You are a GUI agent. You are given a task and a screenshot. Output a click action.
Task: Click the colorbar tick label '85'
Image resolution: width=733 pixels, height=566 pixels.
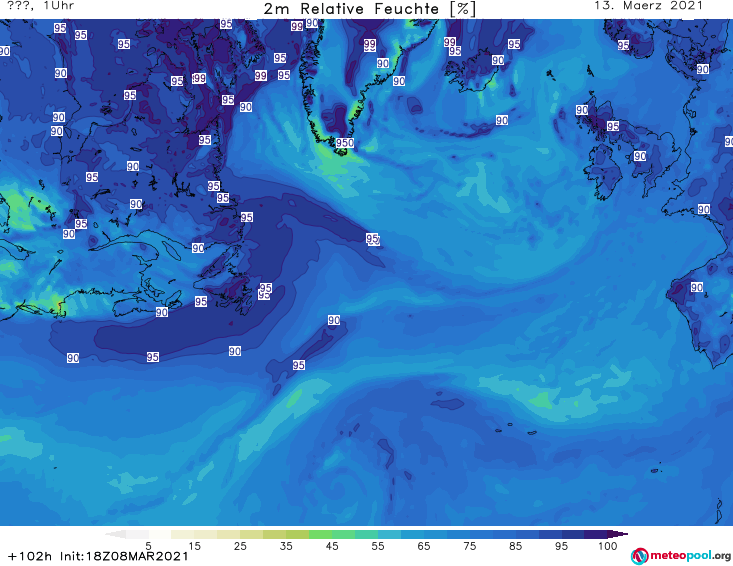[x=515, y=546]
